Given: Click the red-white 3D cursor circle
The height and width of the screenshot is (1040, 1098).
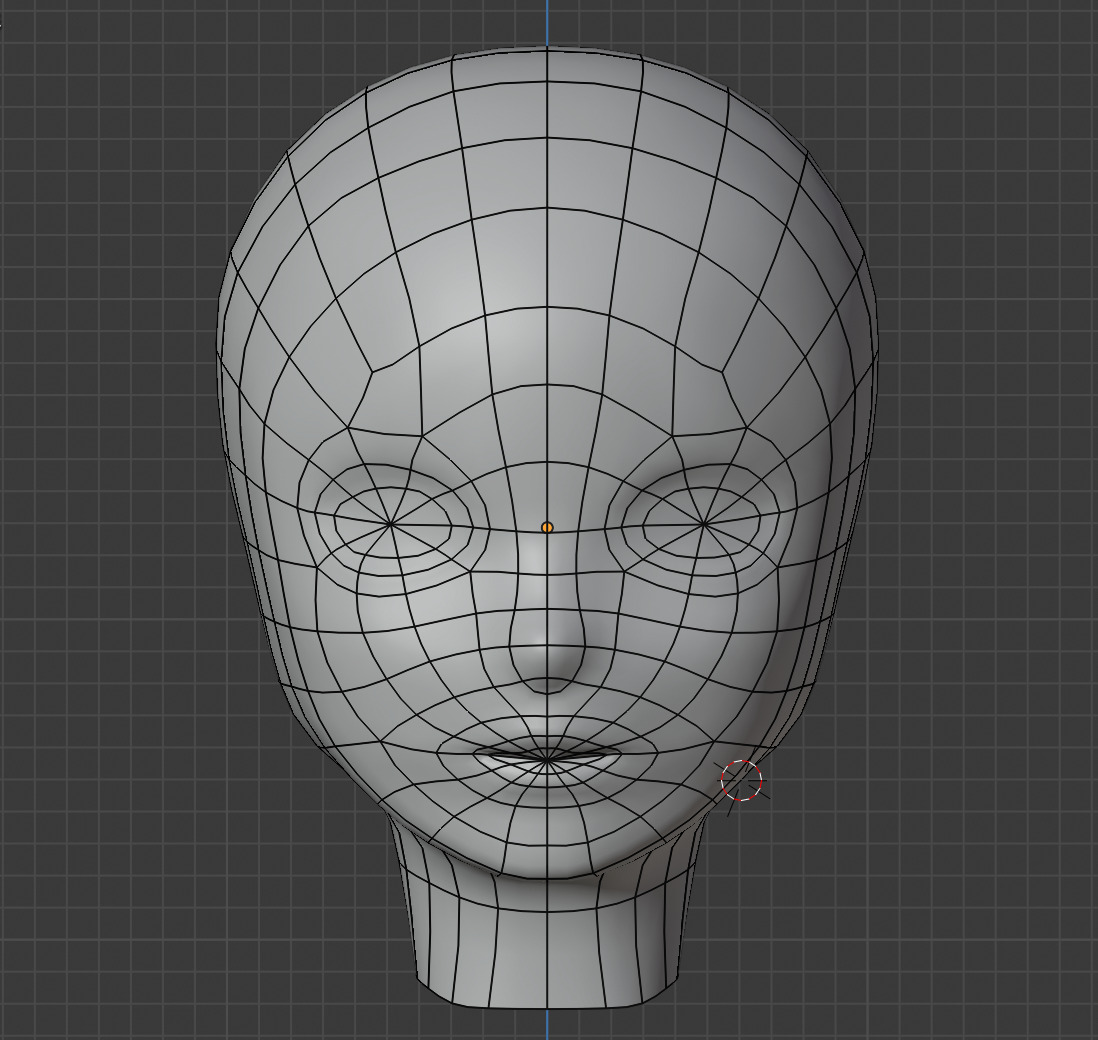Looking at the screenshot, I should tap(742, 781).
